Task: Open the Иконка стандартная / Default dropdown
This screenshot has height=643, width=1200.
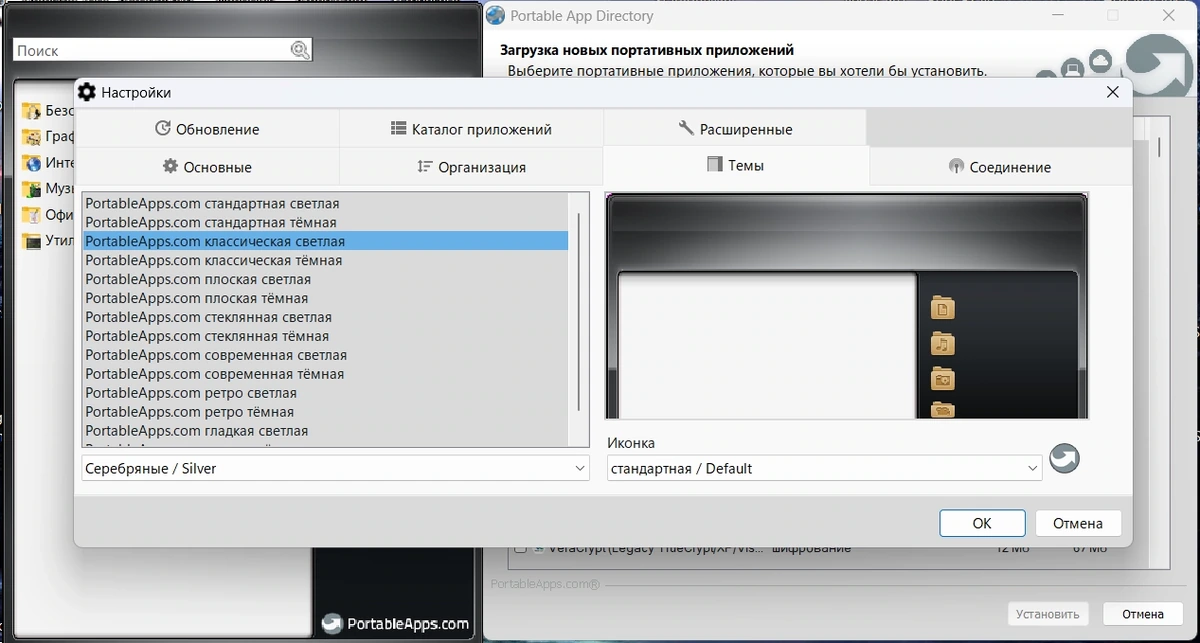Action: pos(825,468)
